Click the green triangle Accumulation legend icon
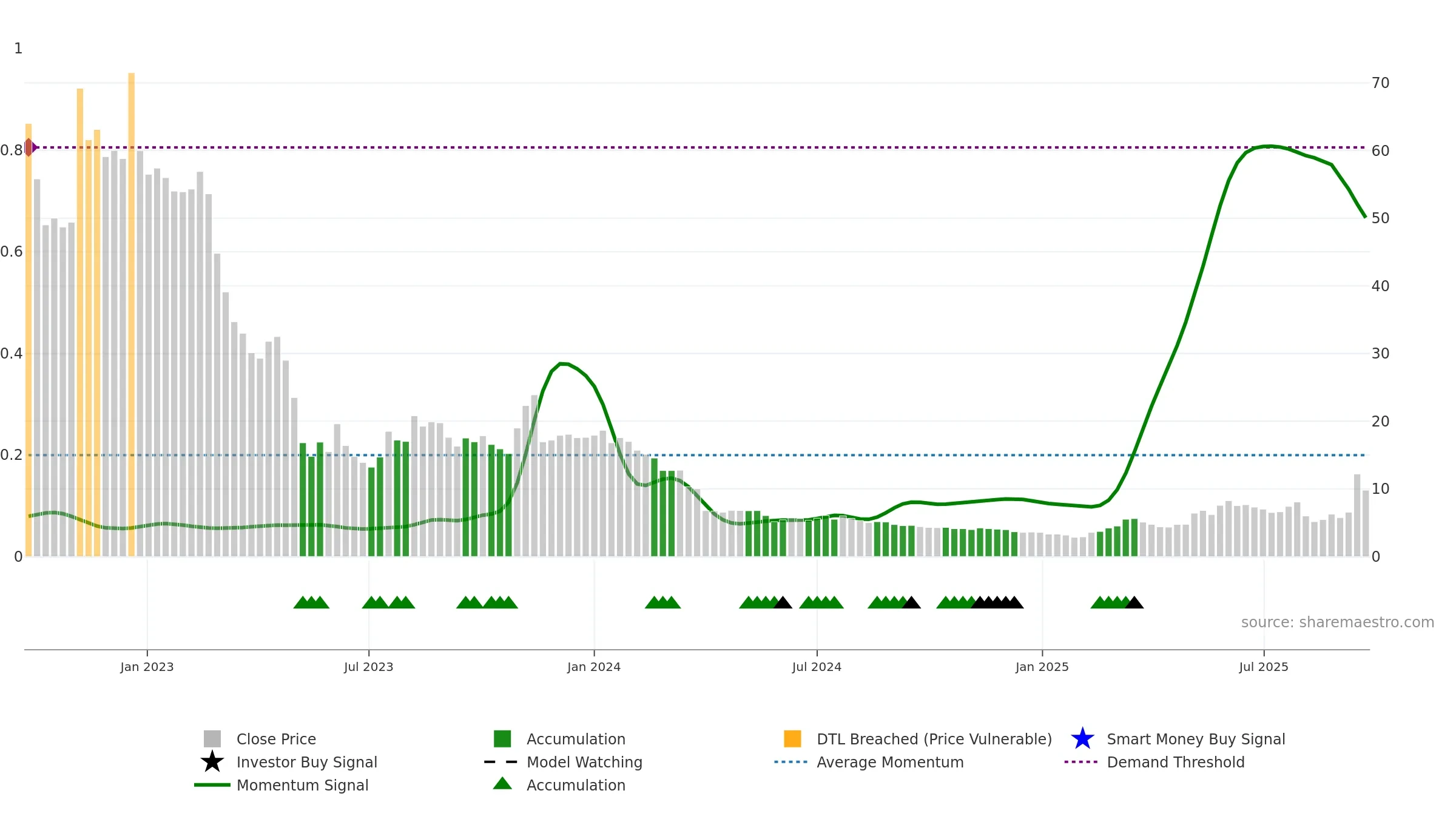 click(x=502, y=783)
